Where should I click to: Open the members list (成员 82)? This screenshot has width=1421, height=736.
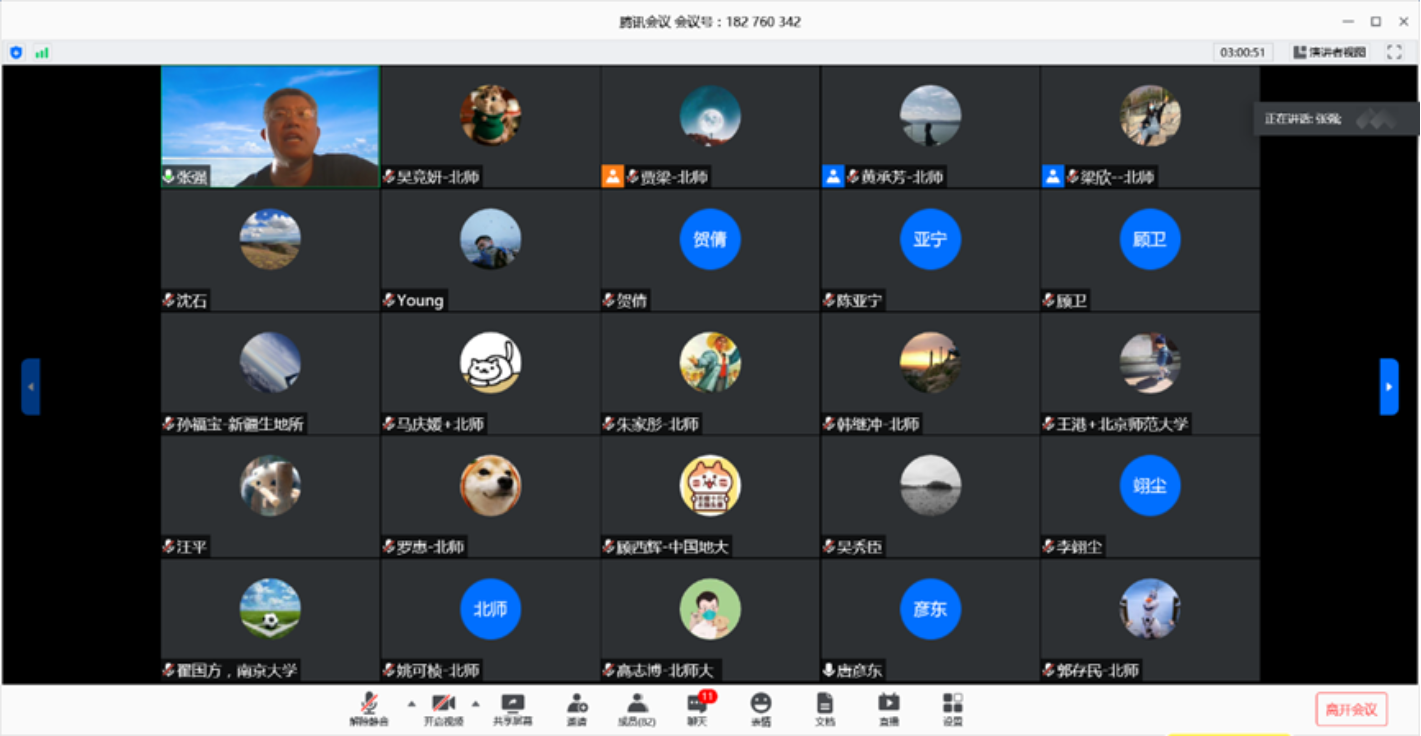pos(636,707)
